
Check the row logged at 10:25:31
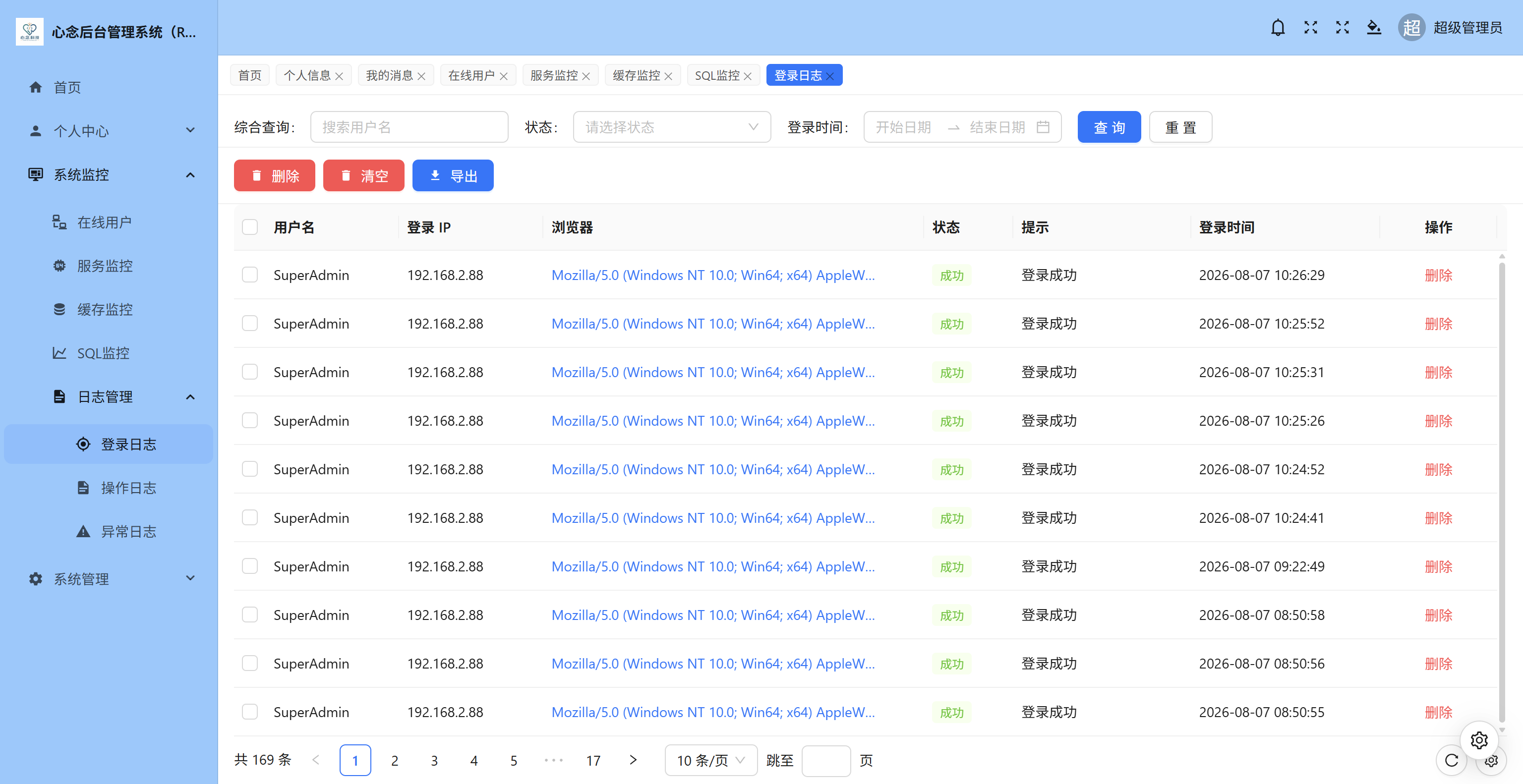[250, 372]
